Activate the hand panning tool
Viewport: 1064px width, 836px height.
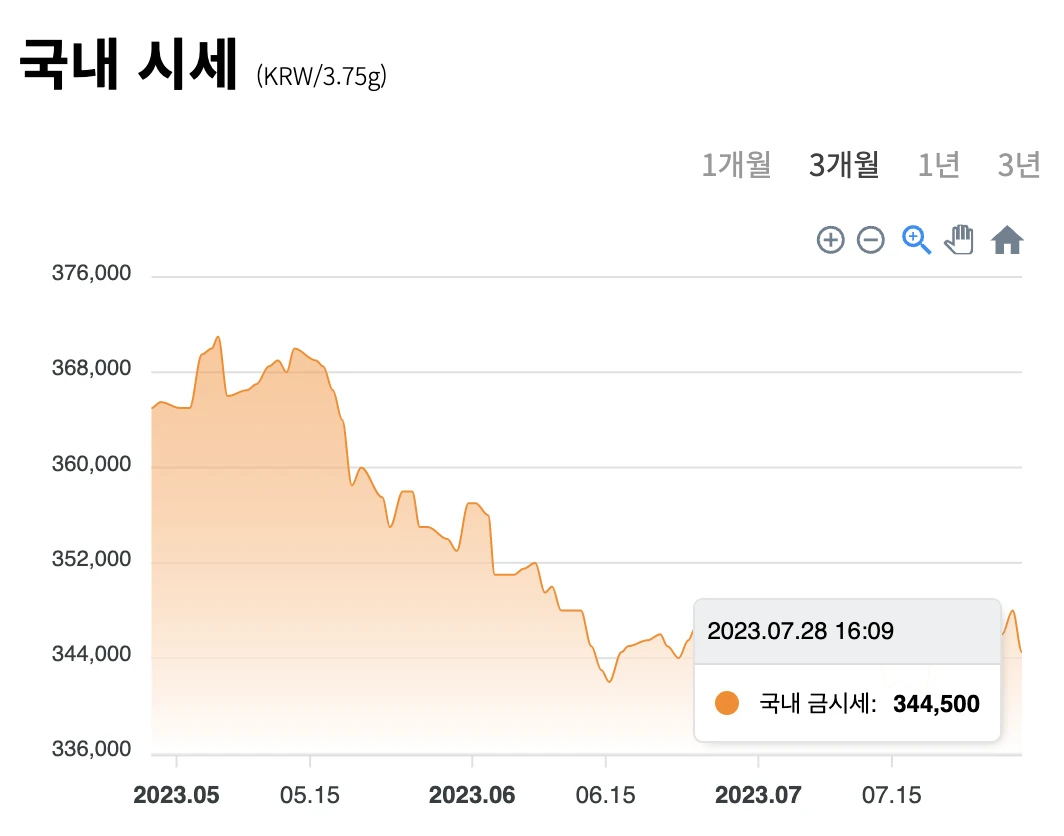959,239
